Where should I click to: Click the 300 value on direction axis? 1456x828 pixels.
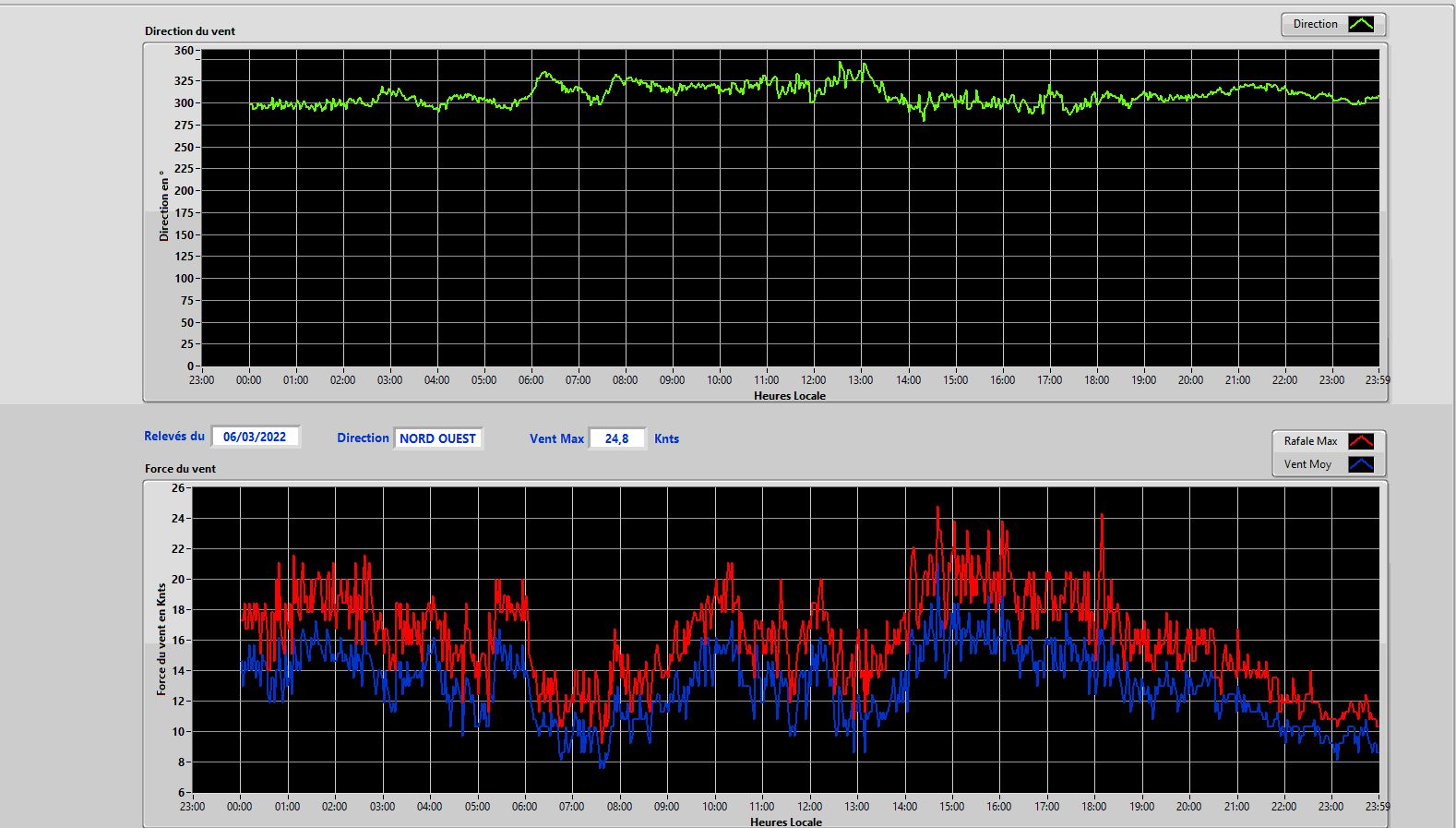pos(184,102)
